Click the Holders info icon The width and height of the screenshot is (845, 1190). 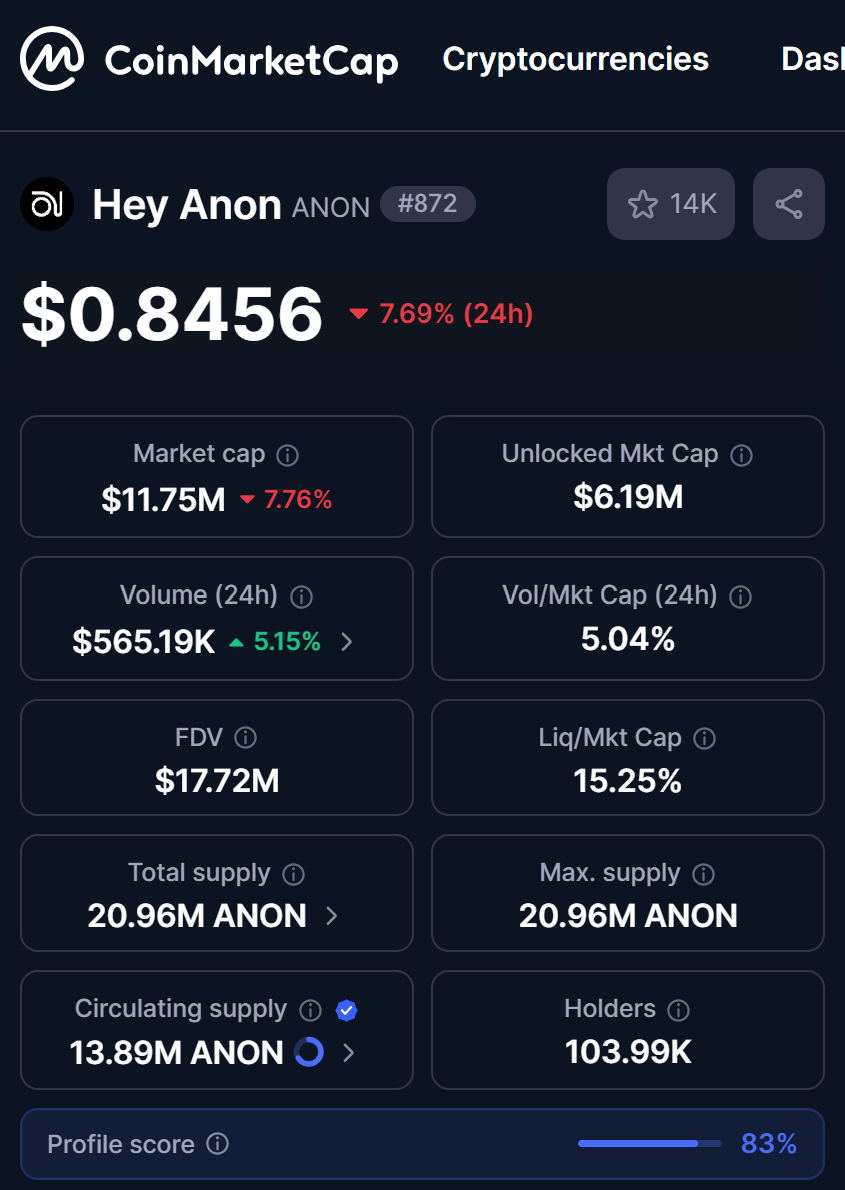[678, 1009]
